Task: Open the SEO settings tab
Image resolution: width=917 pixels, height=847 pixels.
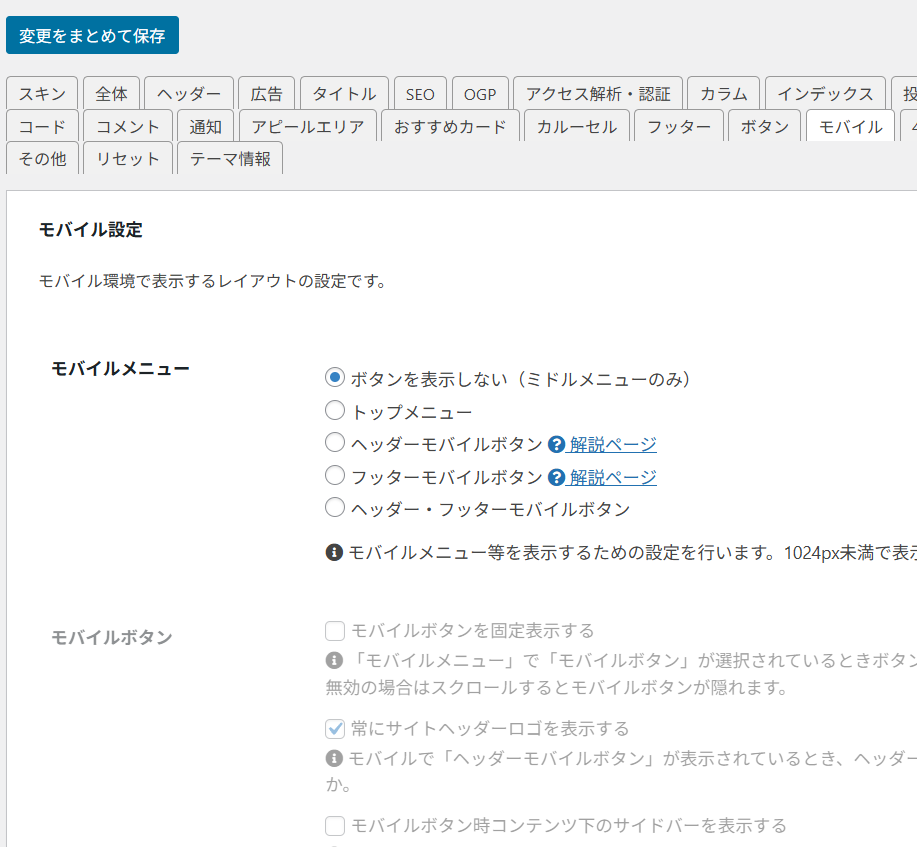Action: (420, 94)
